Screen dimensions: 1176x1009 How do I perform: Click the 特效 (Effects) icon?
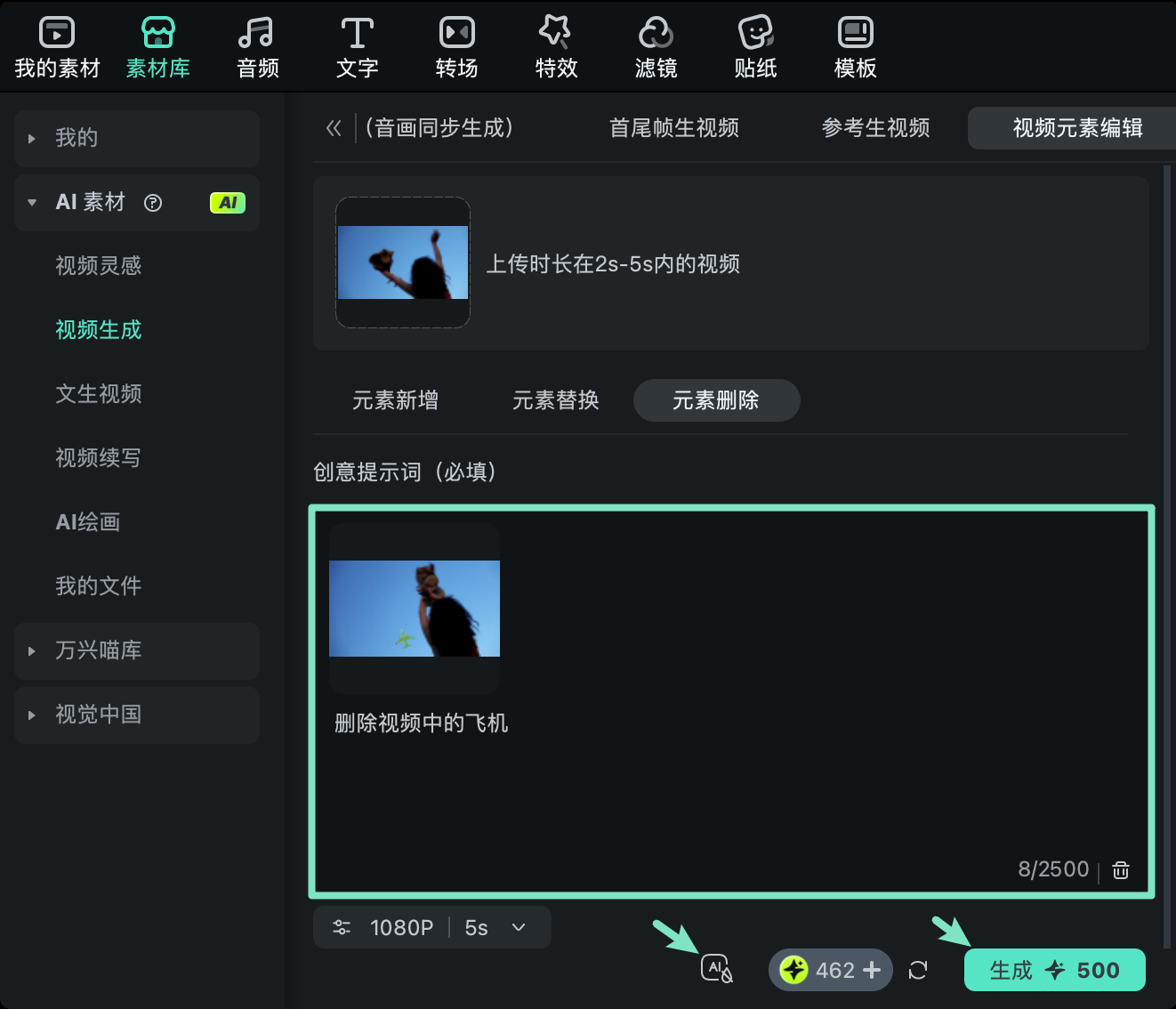[x=556, y=44]
